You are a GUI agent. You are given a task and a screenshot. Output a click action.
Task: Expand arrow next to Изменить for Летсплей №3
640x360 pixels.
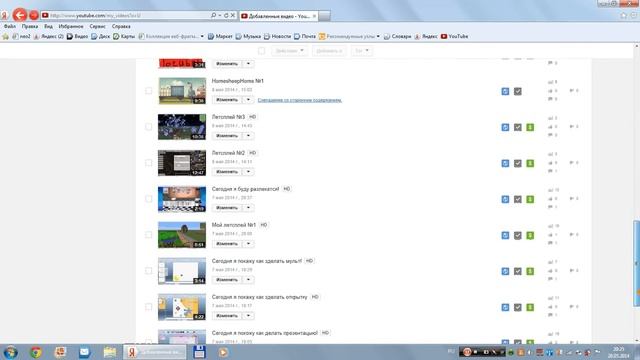248,136
